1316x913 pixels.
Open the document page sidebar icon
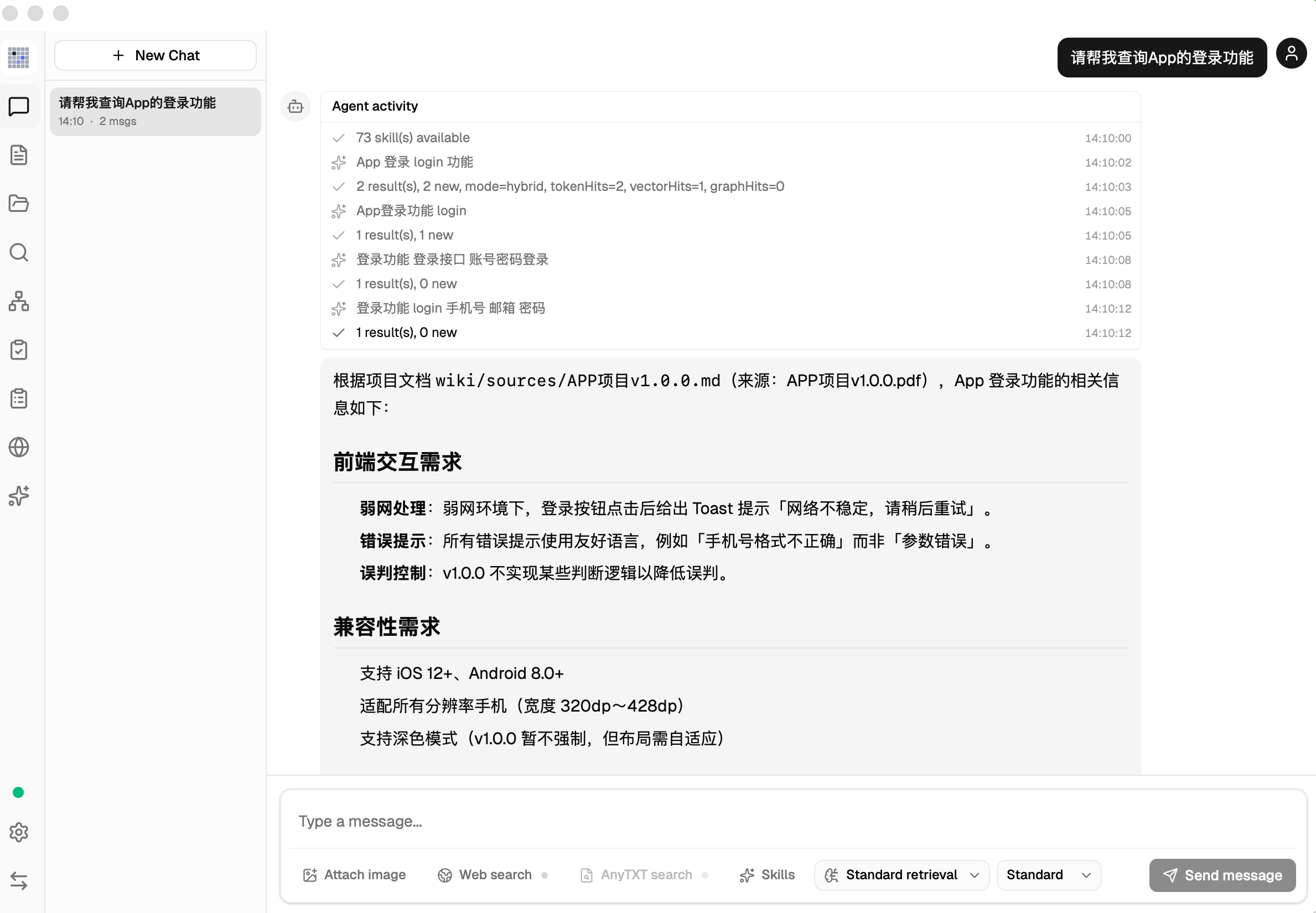tap(19, 155)
